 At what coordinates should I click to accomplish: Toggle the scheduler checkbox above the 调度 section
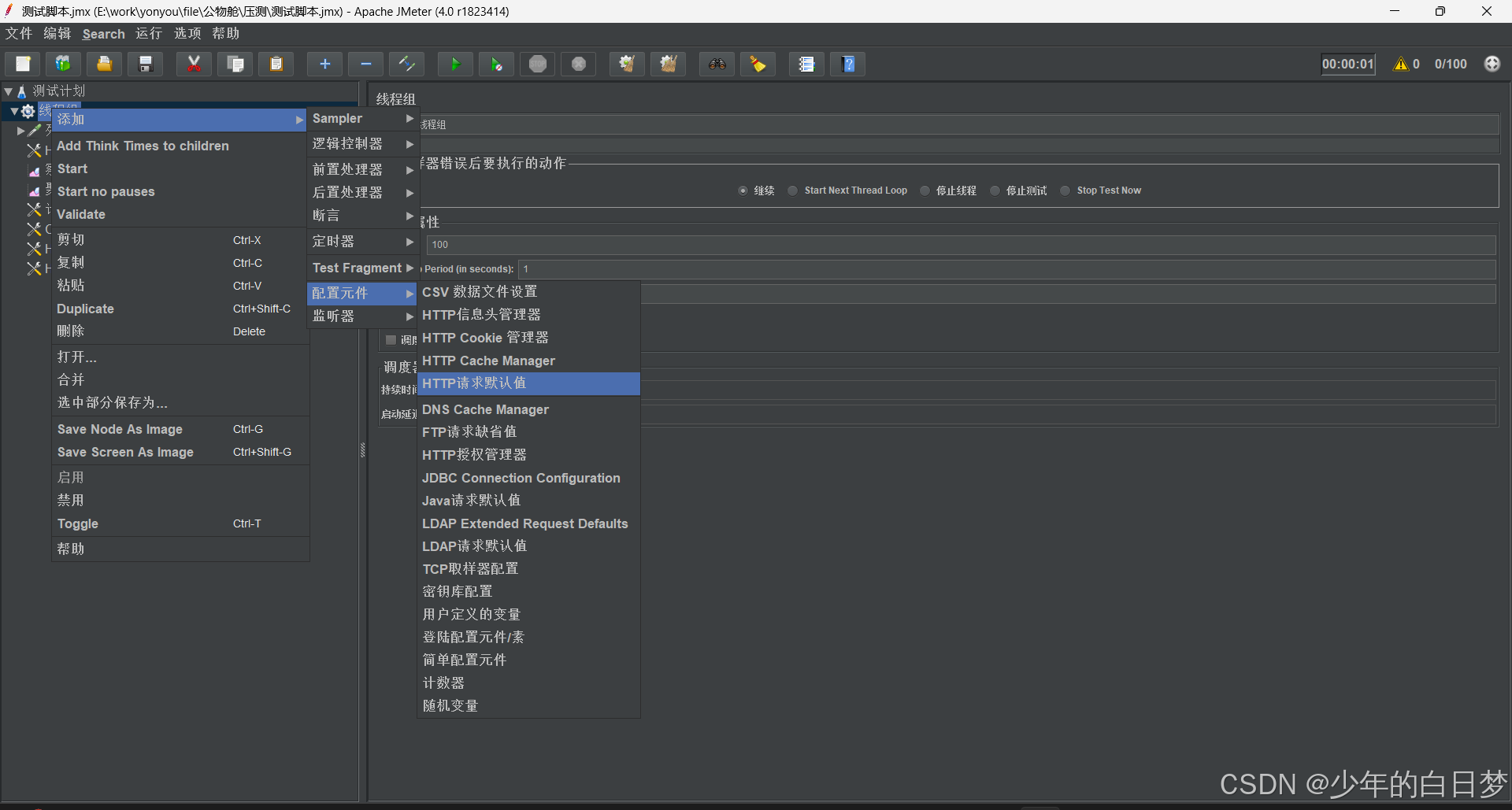(391, 340)
